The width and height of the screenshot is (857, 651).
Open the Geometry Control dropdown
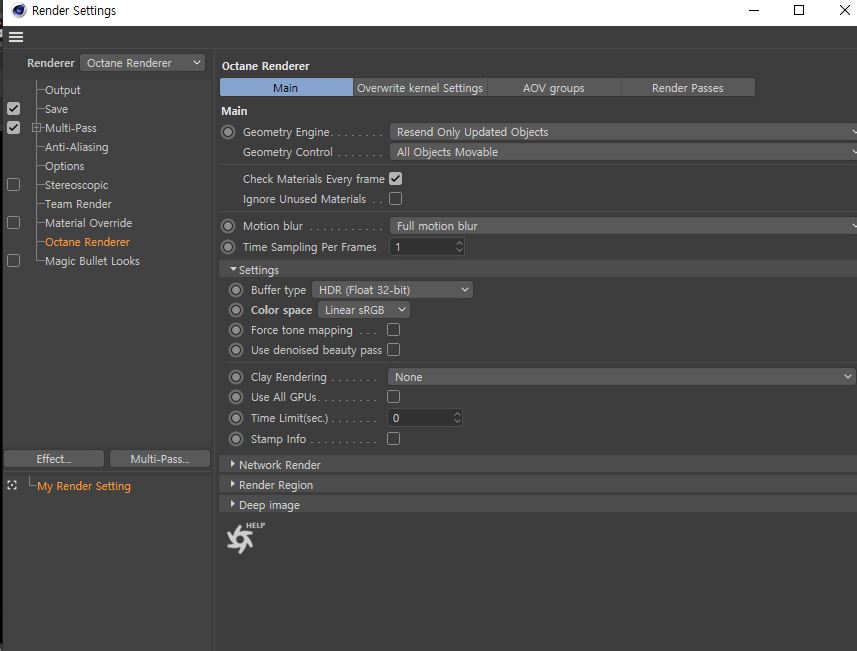click(623, 153)
